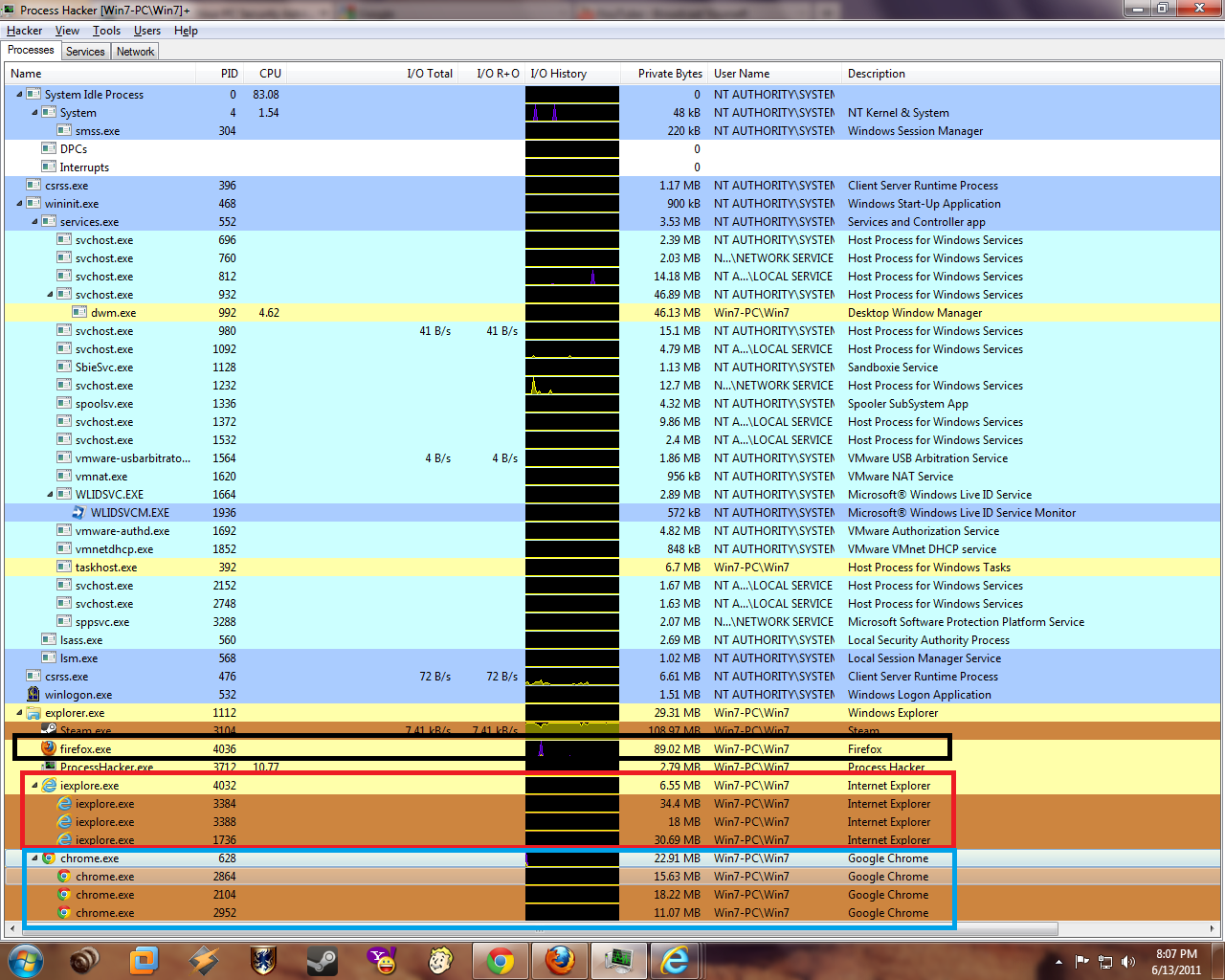
Task: Click the icon of iexplore.exe PID 3384
Action: coord(64,804)
